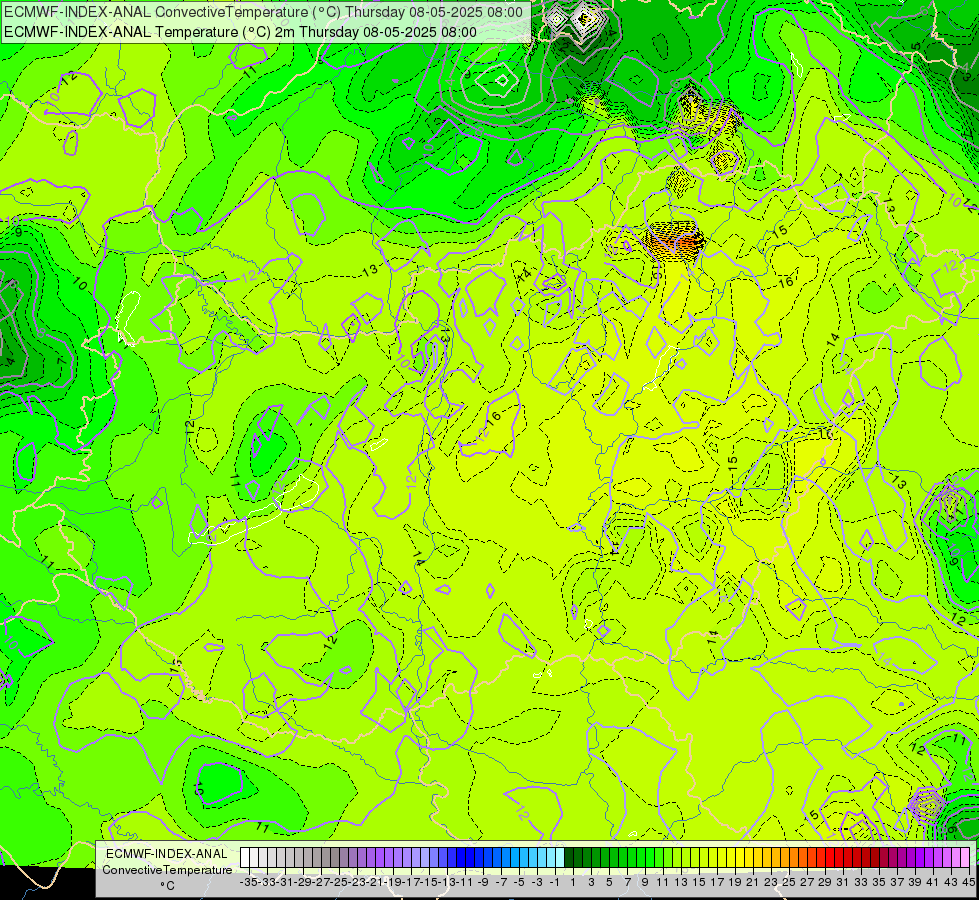Click the 45 scale value in legend

click(968, 882)
